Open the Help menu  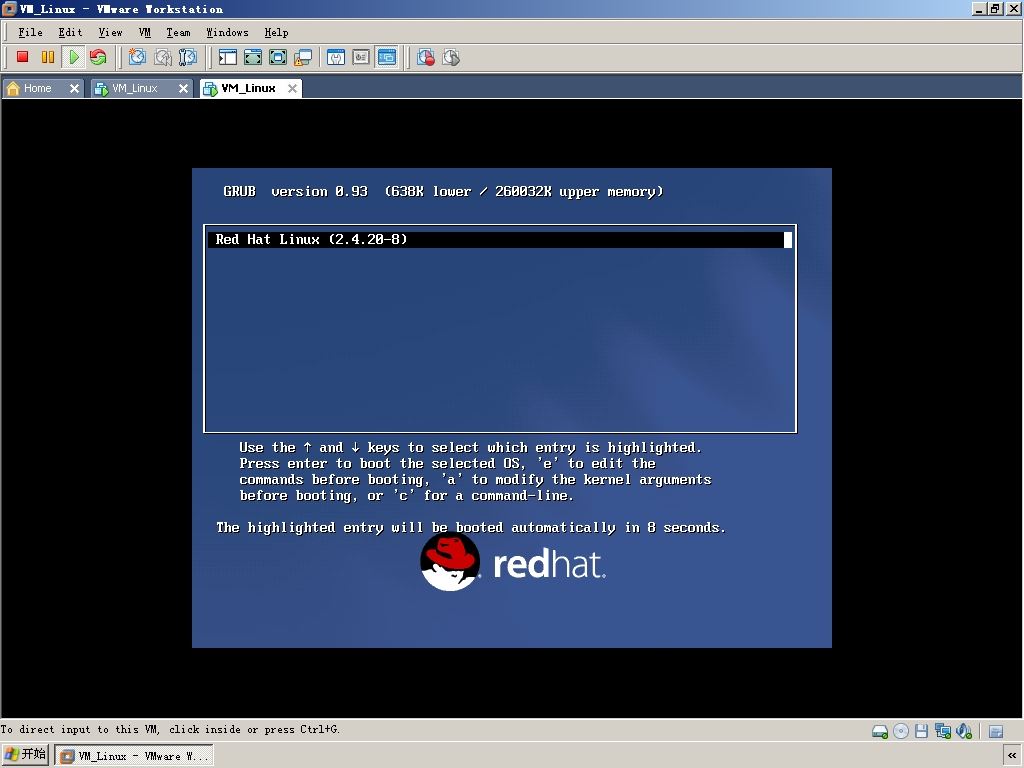(276, 32)
